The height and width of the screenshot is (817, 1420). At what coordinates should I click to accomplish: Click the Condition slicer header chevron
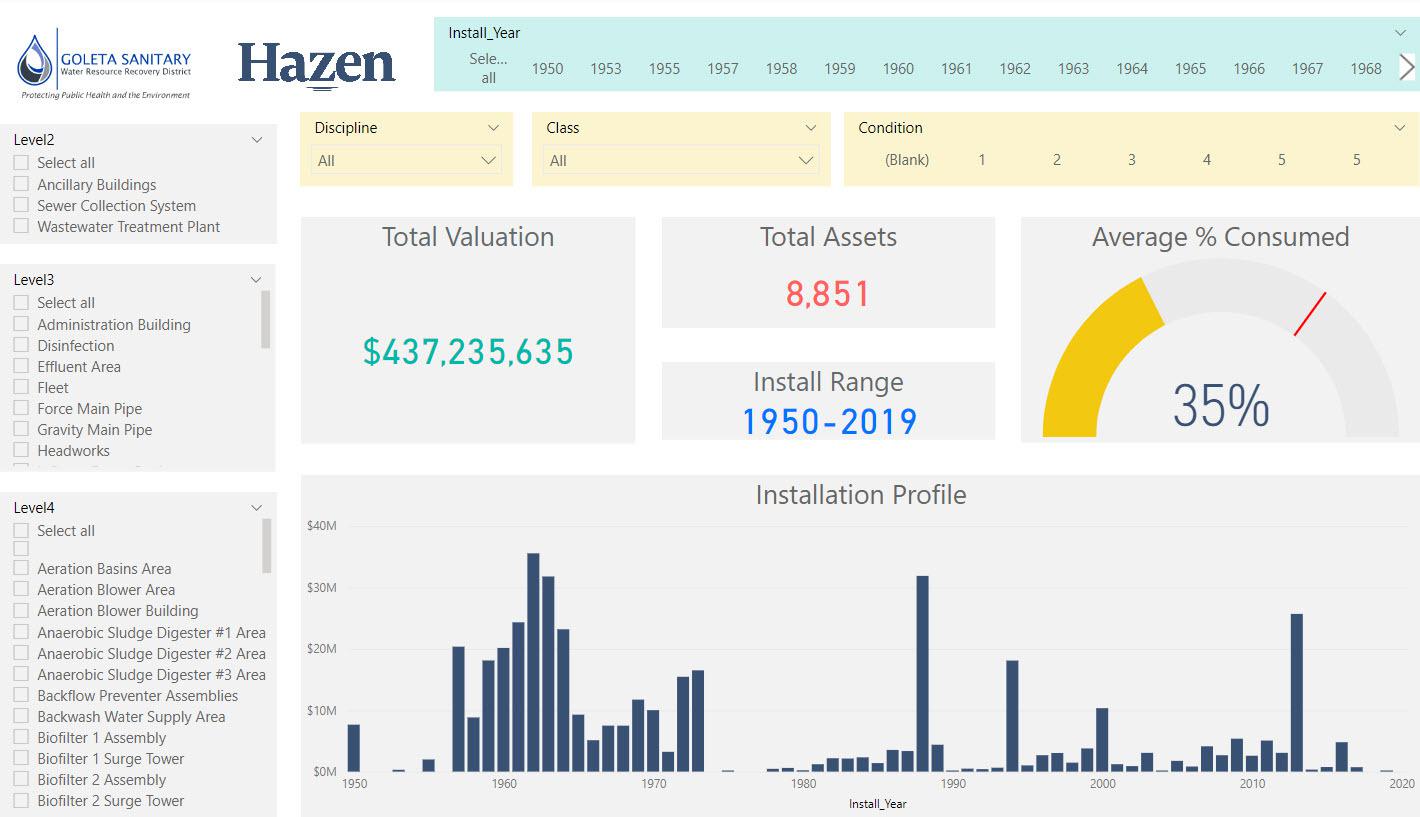tap(1400, 128)
